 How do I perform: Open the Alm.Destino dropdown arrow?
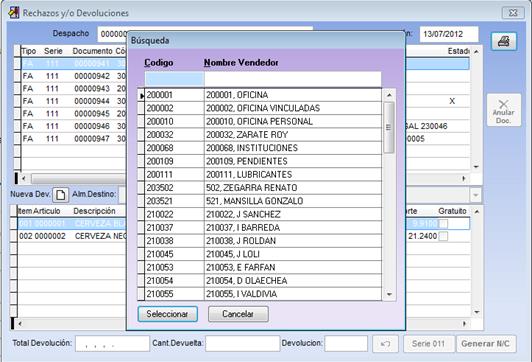475,195
